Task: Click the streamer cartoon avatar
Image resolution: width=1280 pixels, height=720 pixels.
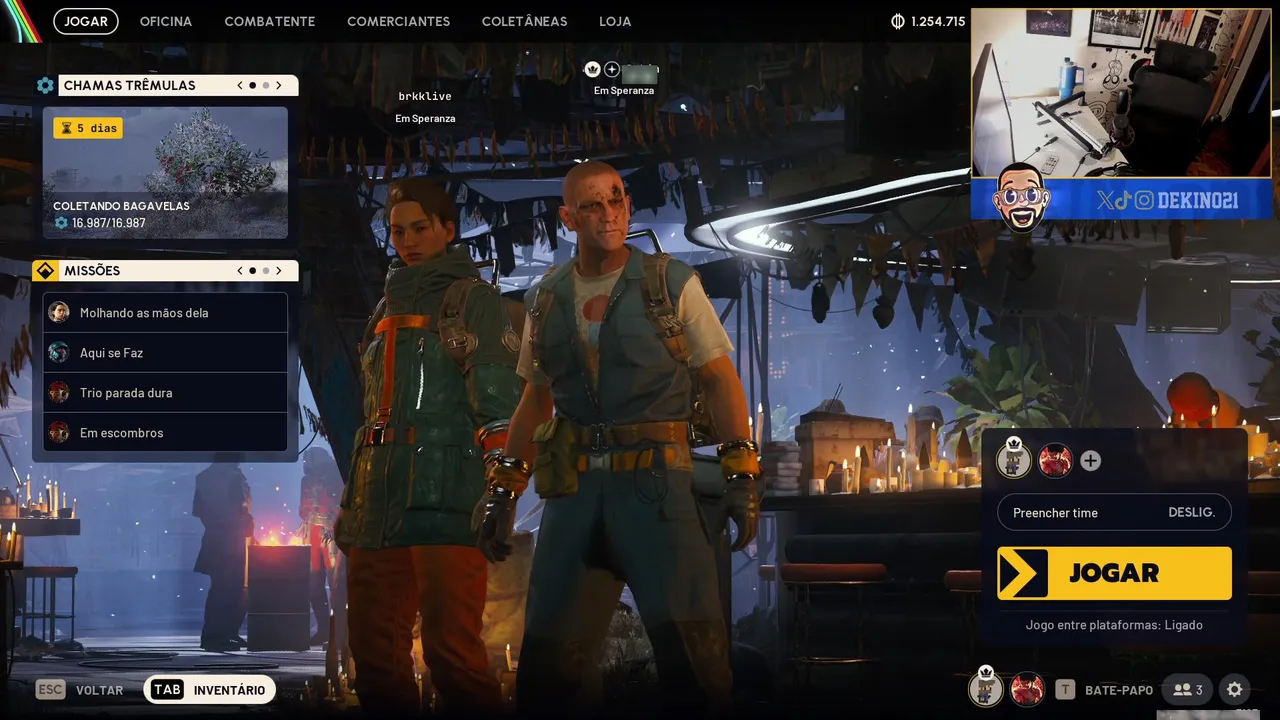Action: click(x=1021, y=196)
